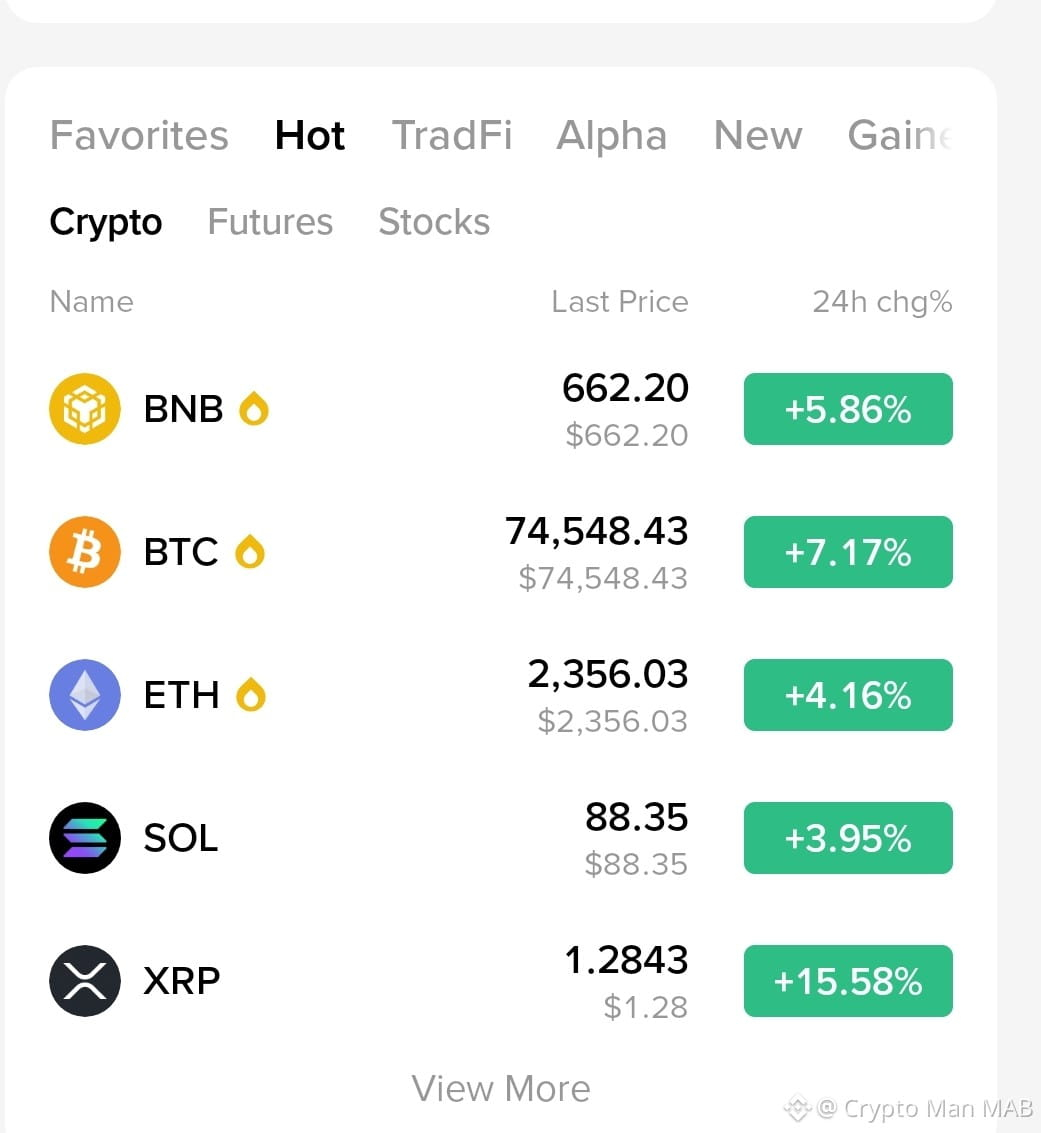Screen dimensions: 1041x1133
Task: Tap the +7.17% badge for BTC
Action: [x=848, y=552]
